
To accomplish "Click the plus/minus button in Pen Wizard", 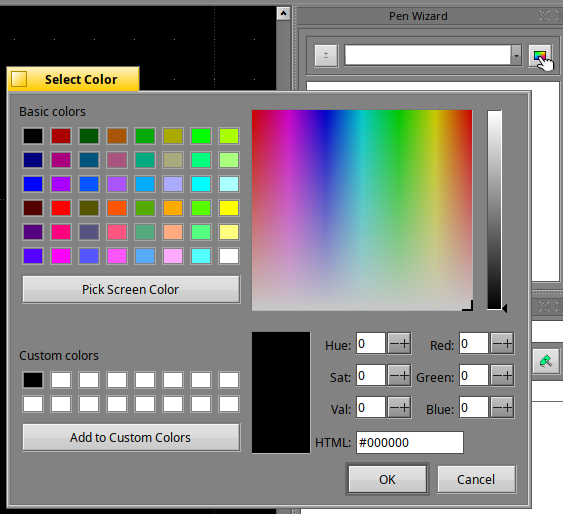I will tap(326, 56).
